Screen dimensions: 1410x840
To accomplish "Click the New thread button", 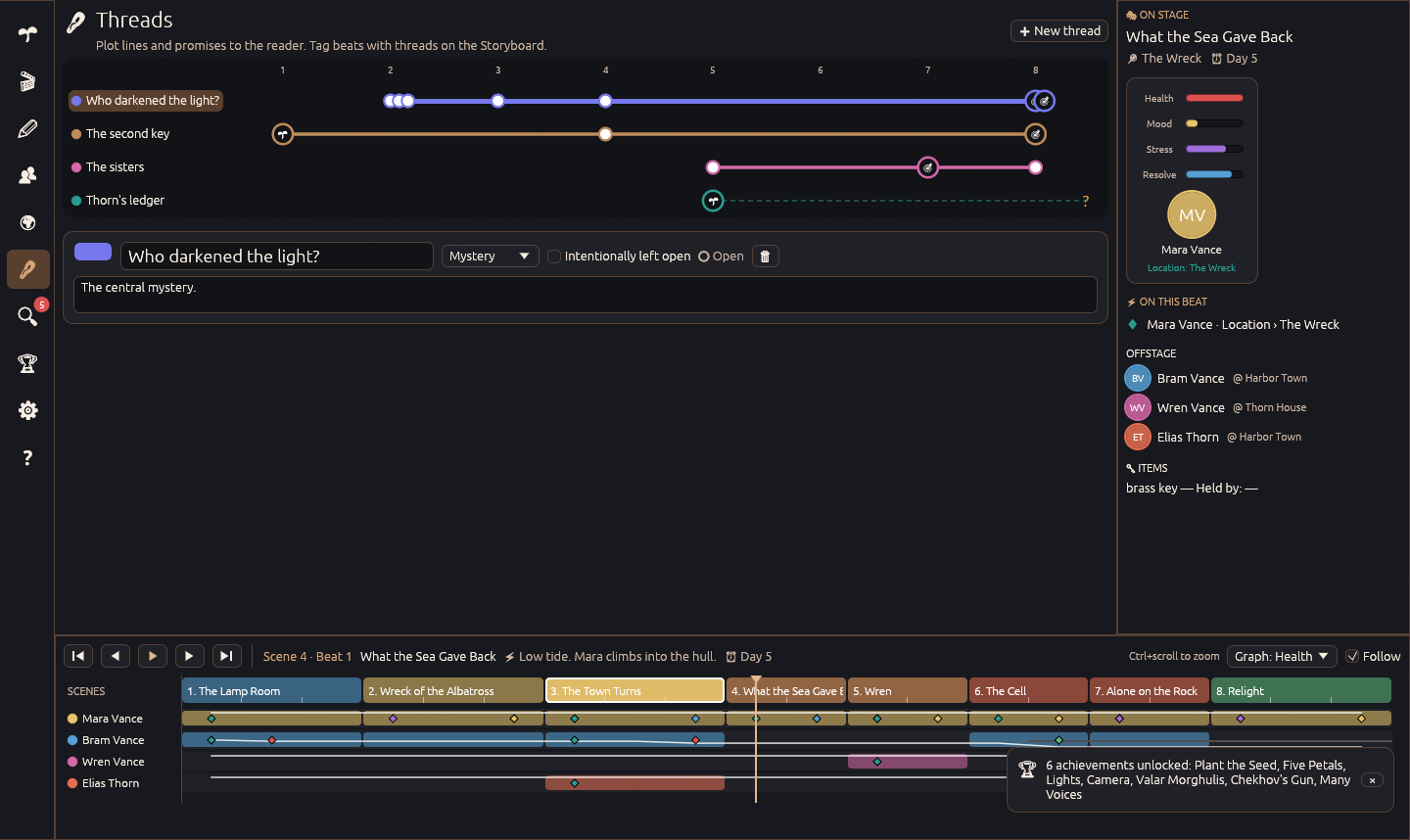I will click(x=1059, y=31).
